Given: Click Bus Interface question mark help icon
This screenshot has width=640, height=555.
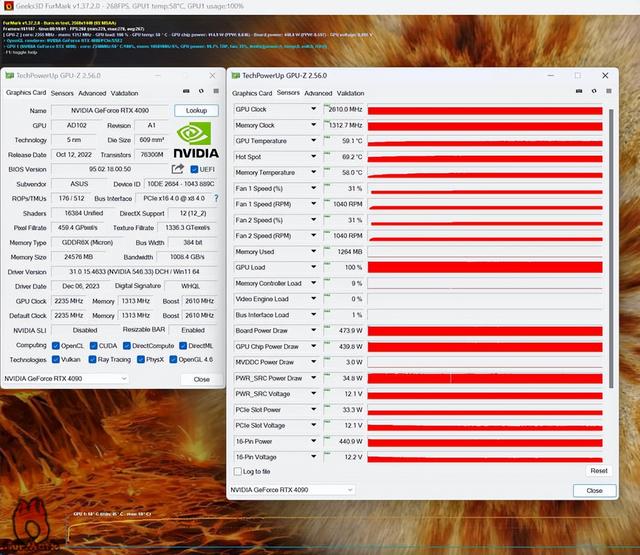Looking at the screenshot, I should (216, 198).
